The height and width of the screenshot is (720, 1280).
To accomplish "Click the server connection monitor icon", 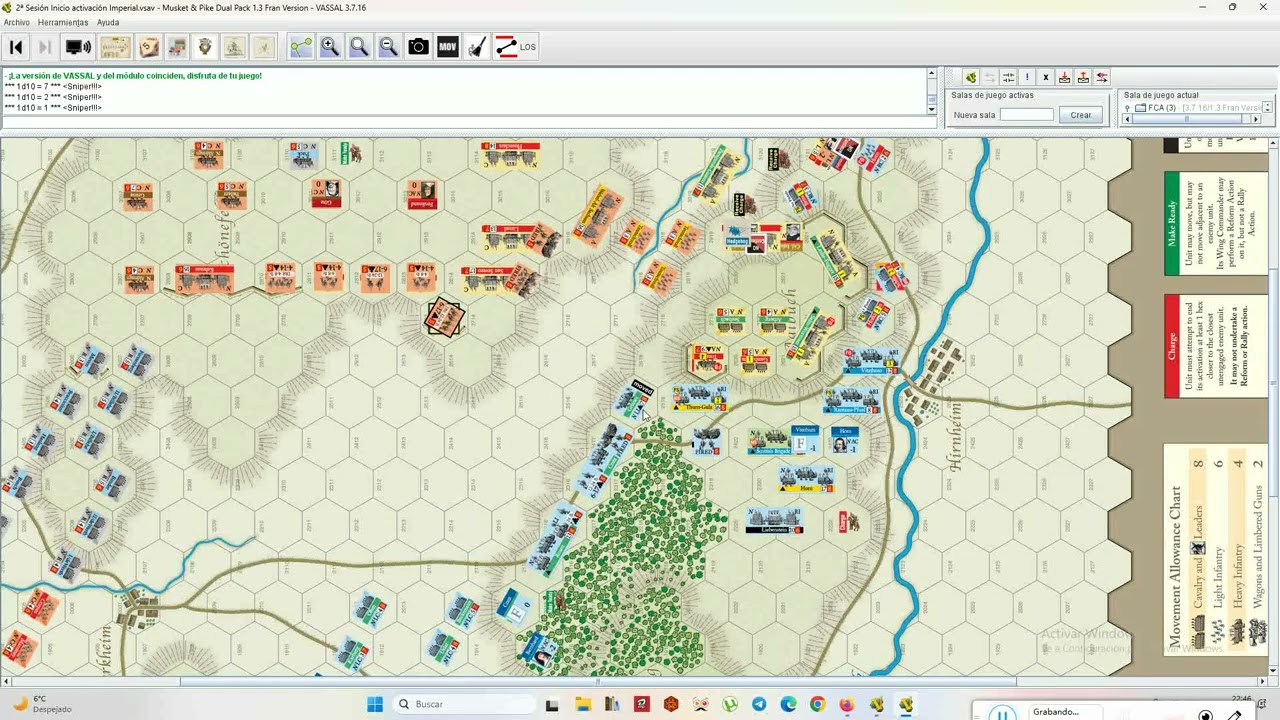I will pyautogui.click(x=78, y=46).
